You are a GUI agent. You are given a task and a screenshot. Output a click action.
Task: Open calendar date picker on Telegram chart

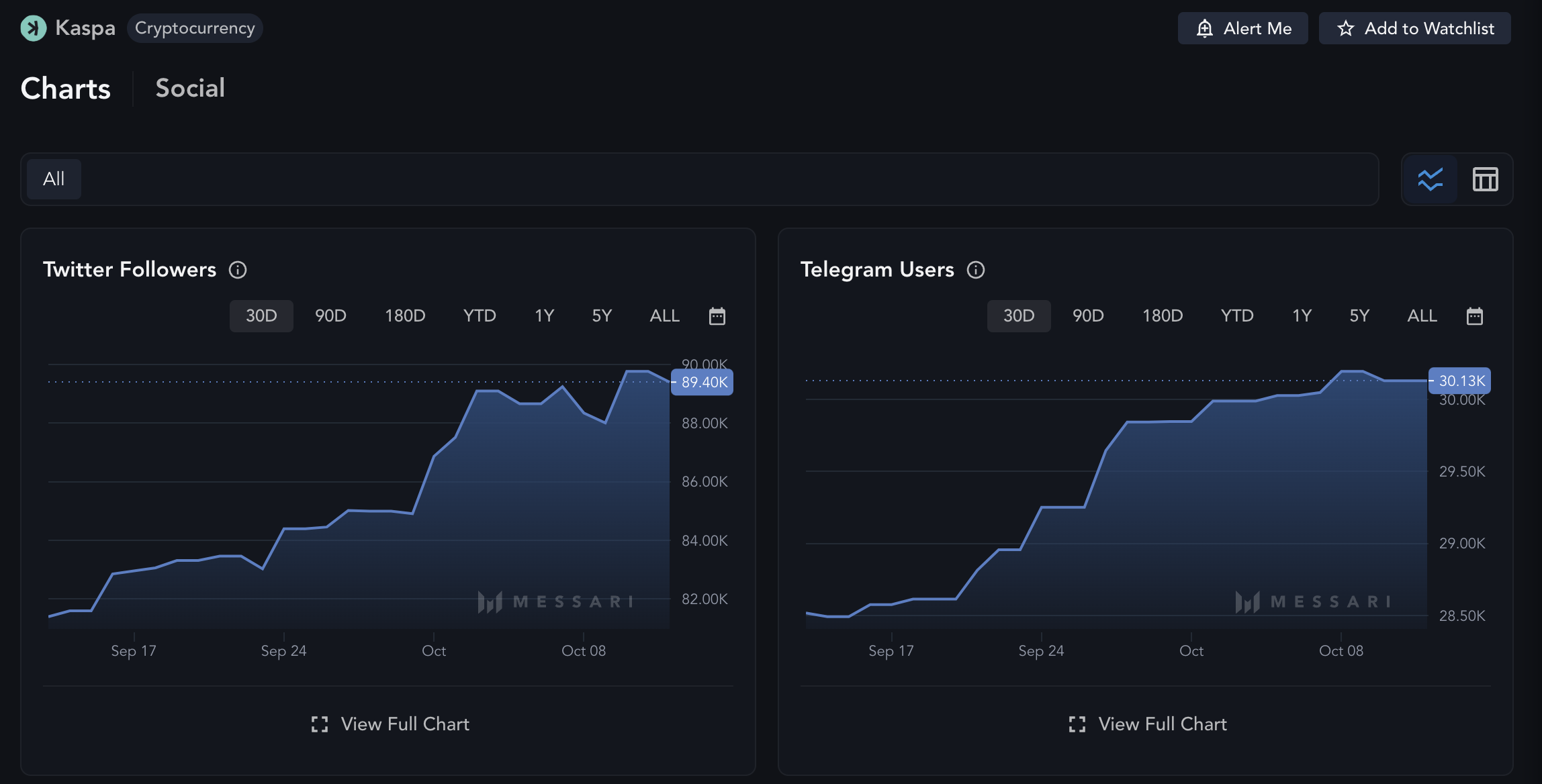point(1475,316)
